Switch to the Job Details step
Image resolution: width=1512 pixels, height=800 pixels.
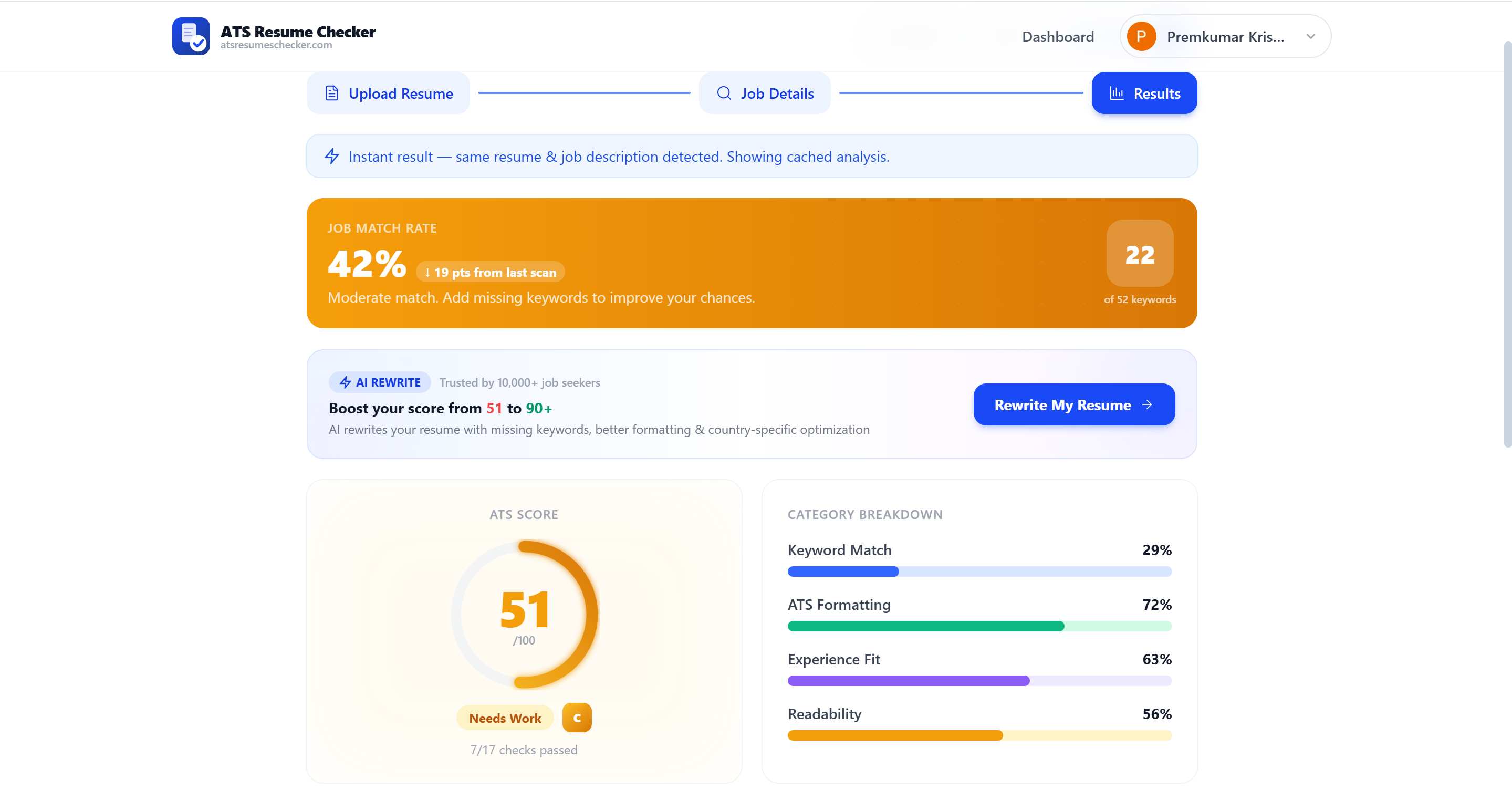[x=765, y=93]
